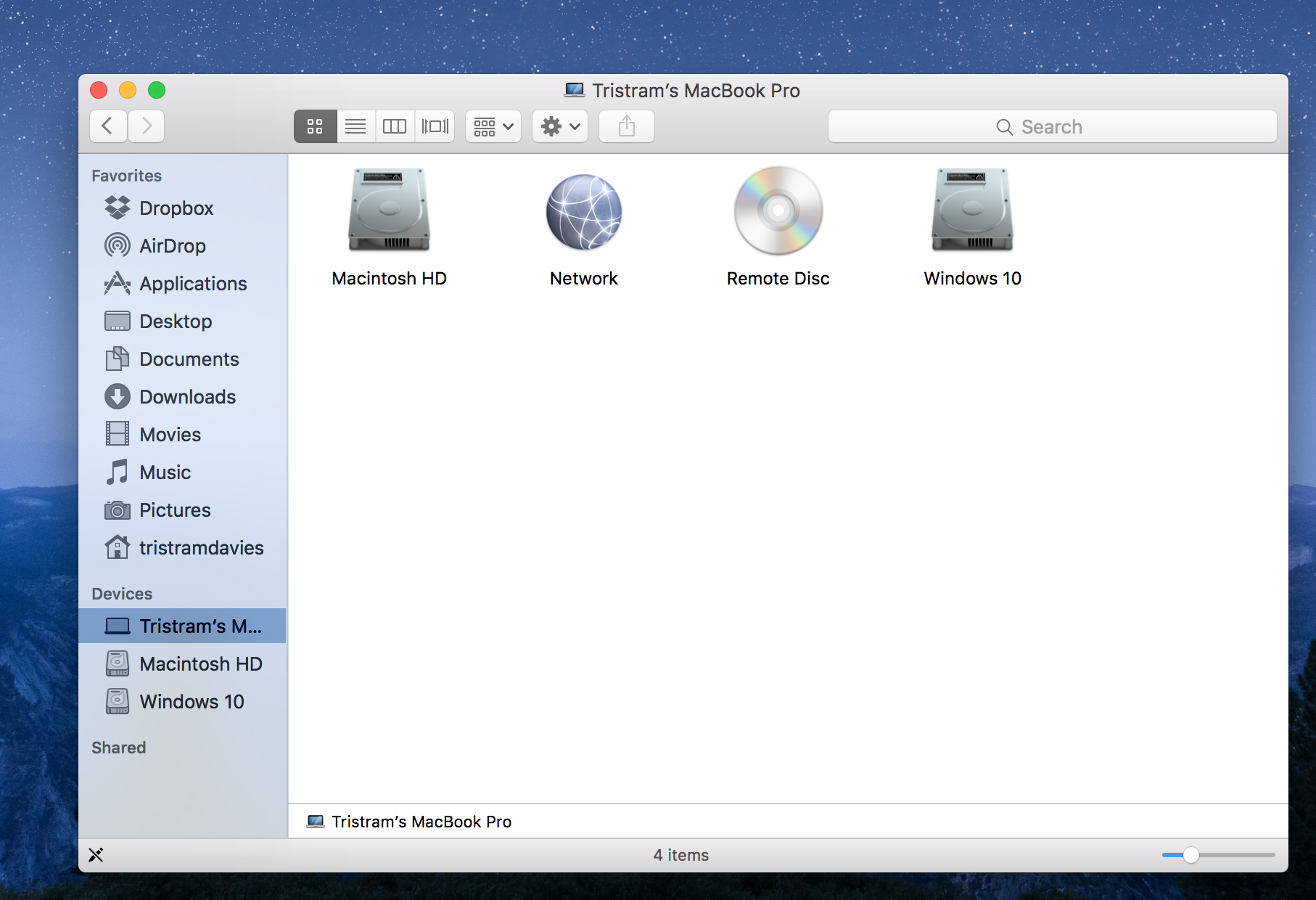Click the Devices sidebar heading
The height and width of the screenshot is (900, 1316).
click(122, 594)
